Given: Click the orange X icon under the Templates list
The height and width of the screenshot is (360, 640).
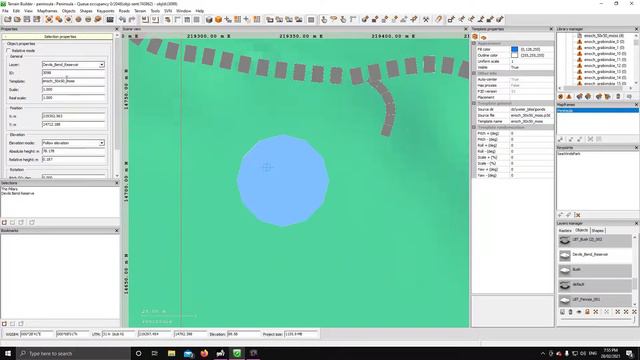Looking at the screenshot, I should click(578, 215).
